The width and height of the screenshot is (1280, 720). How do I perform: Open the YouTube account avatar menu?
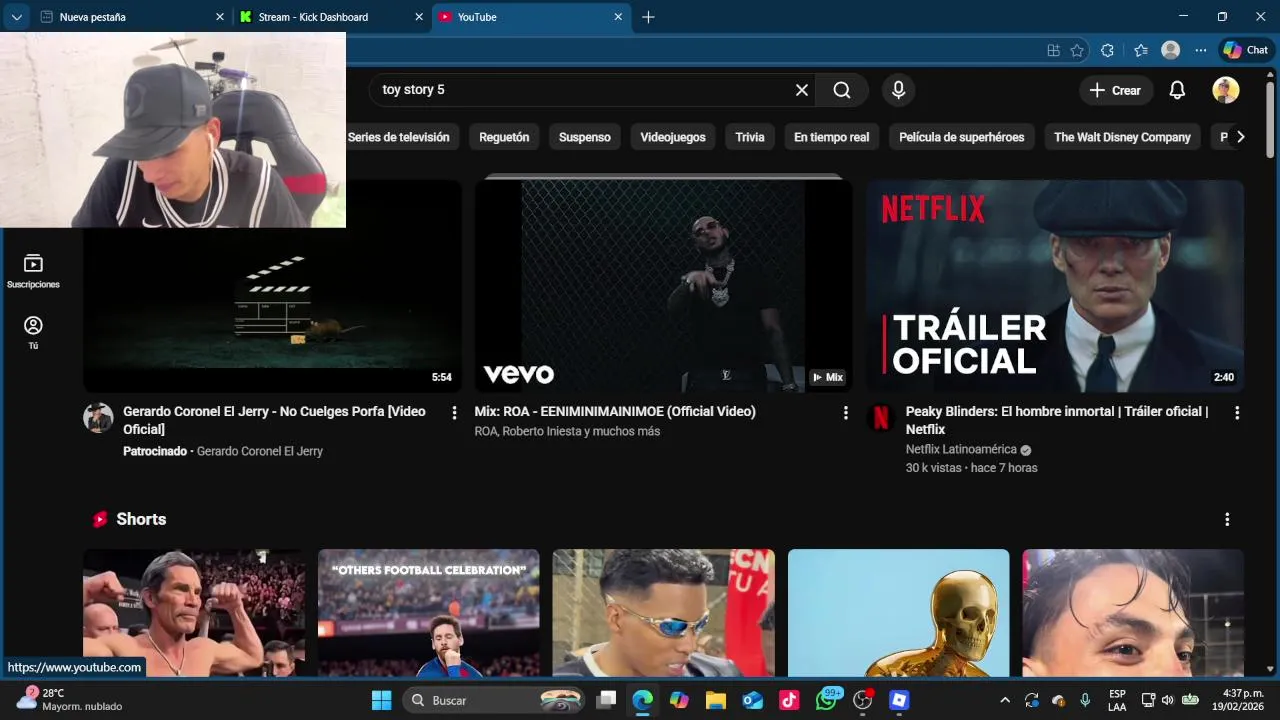(1225, 90)
